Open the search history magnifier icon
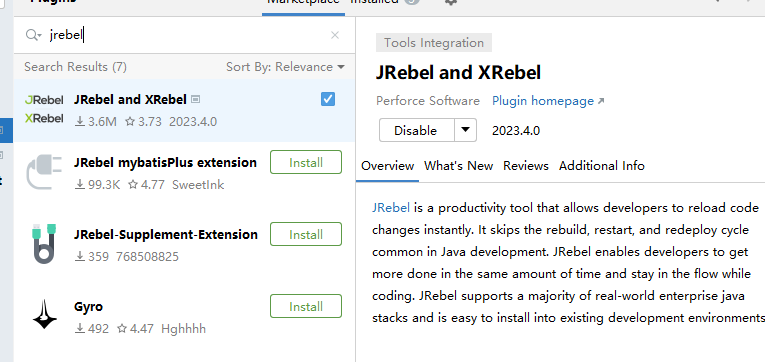Image resolution: width=765 pixels, height=362 pixels. (x=34, y=35)
